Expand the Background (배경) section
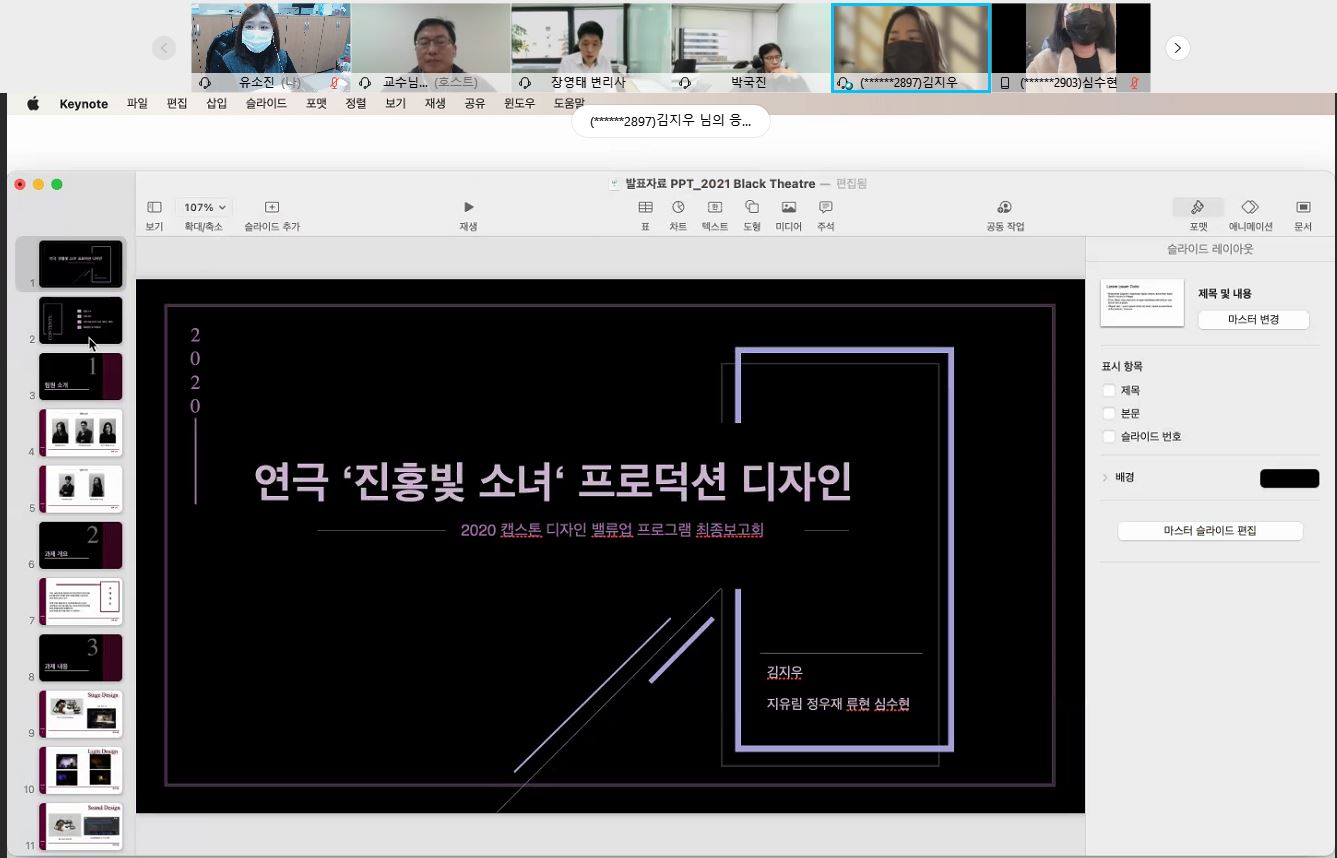Image resolution: width=1337 pixels, height=858 pixels. [x=1105, y=478]
